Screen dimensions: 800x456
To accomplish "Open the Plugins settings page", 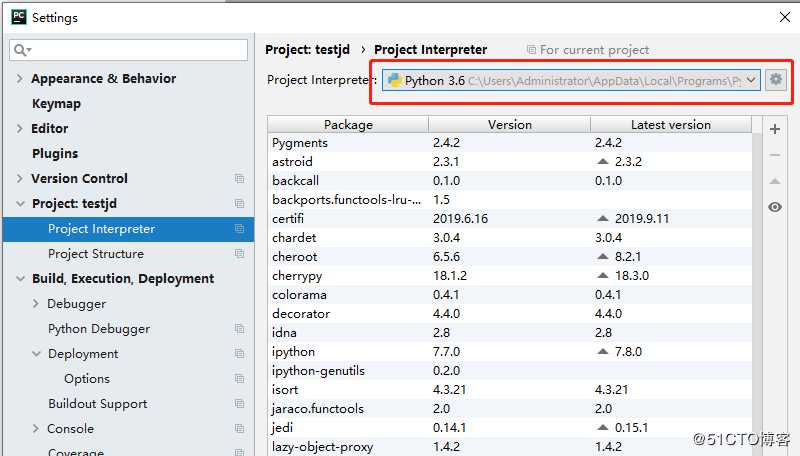I will point(55,154).
